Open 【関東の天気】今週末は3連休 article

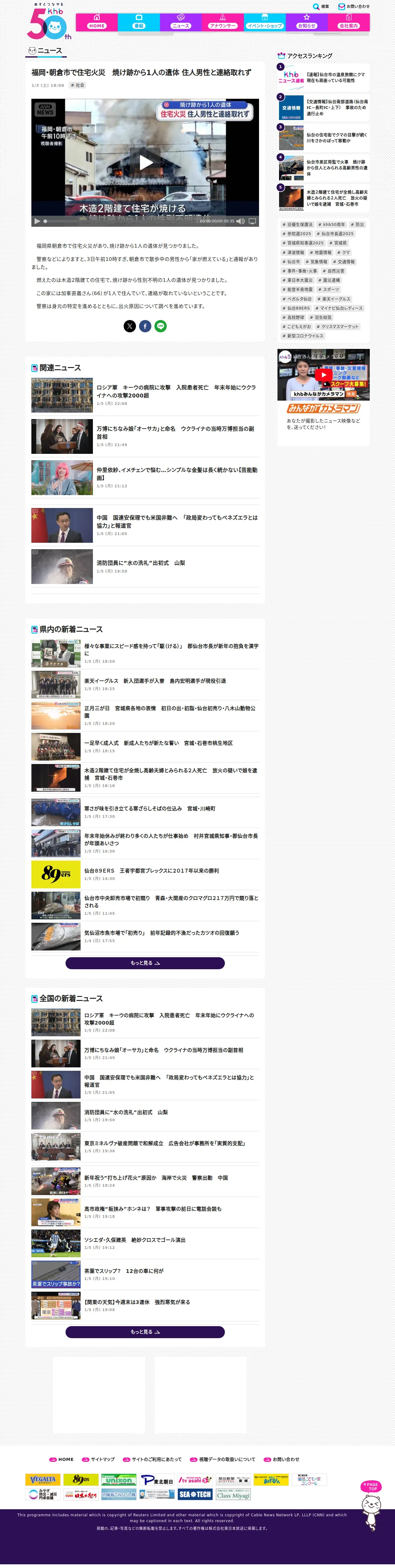pyautogui.click(x=145, y=1305)
